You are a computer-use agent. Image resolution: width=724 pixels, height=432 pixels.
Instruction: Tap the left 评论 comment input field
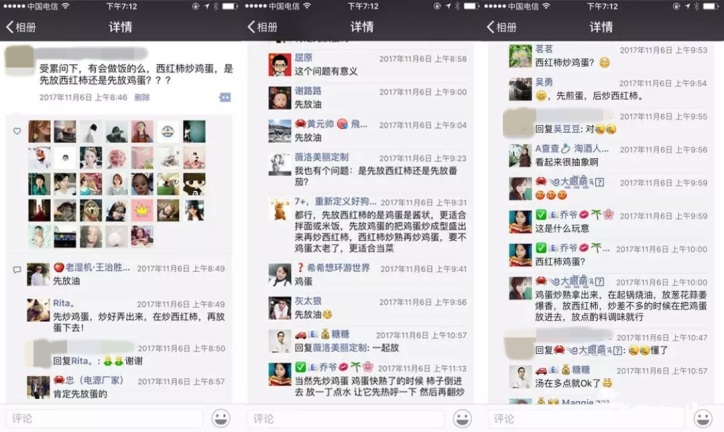point(104,419)
